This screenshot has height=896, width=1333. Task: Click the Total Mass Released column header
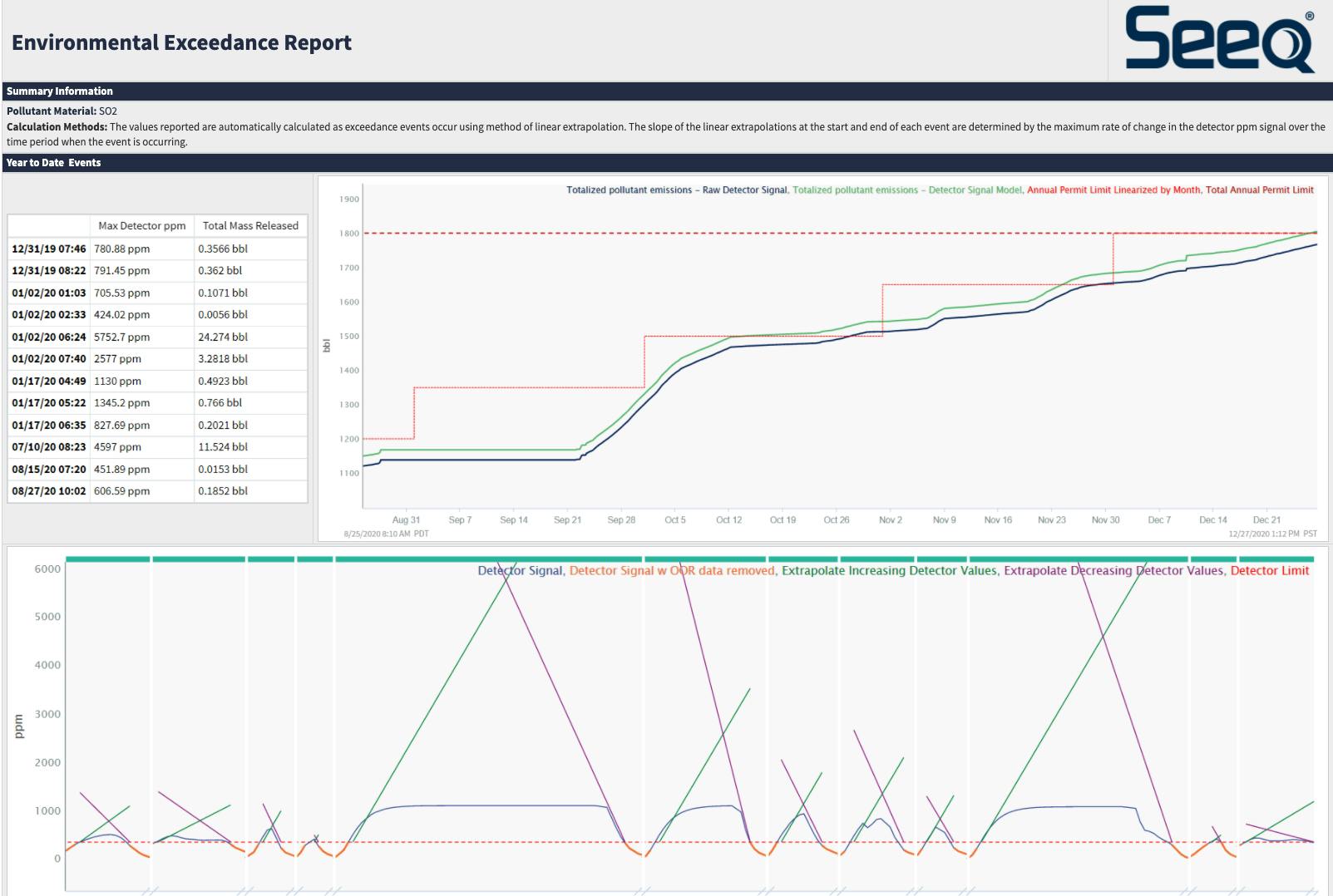(x=249, y=225)
